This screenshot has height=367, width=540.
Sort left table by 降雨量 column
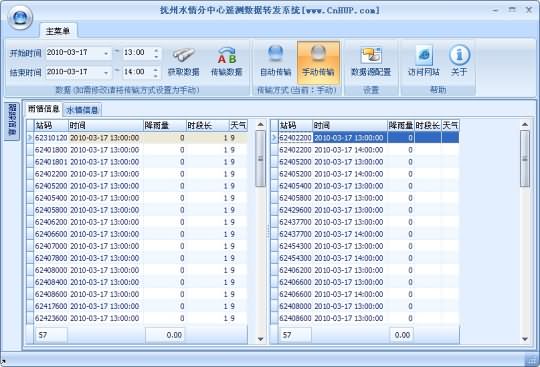pyautogui.click(x=165, y=125)
